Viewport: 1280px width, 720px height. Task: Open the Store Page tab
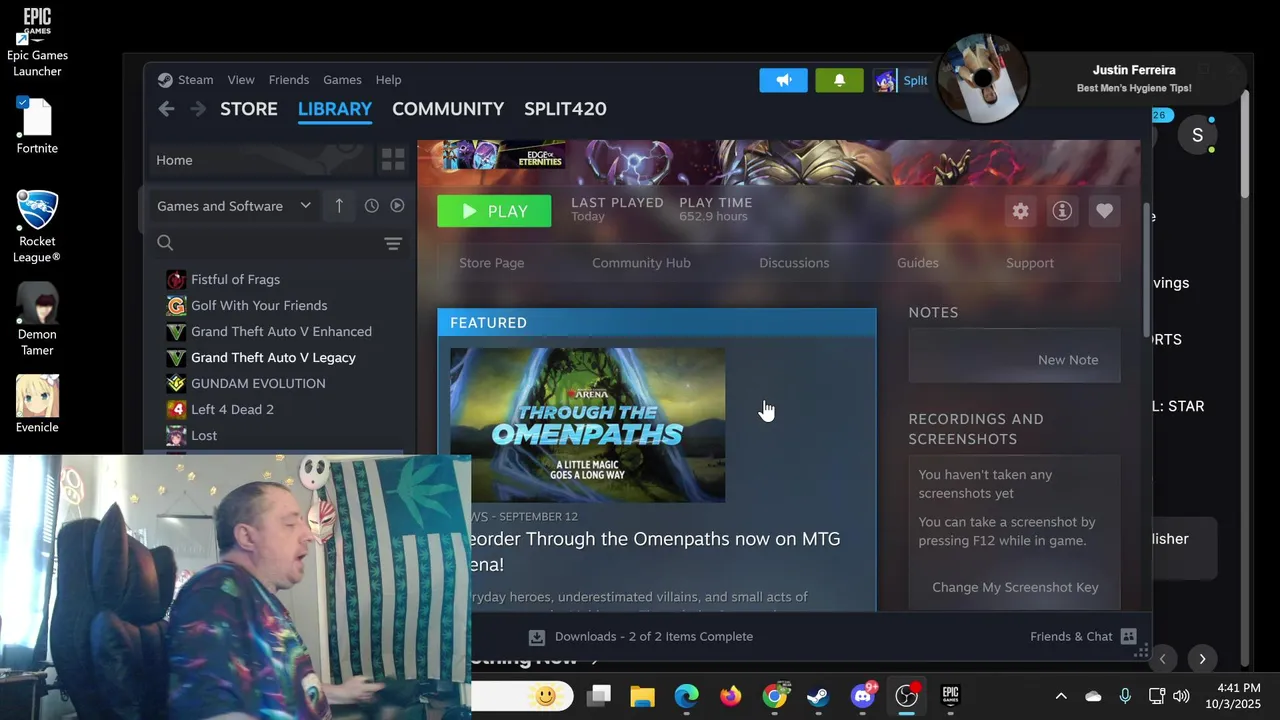(491, 263)
